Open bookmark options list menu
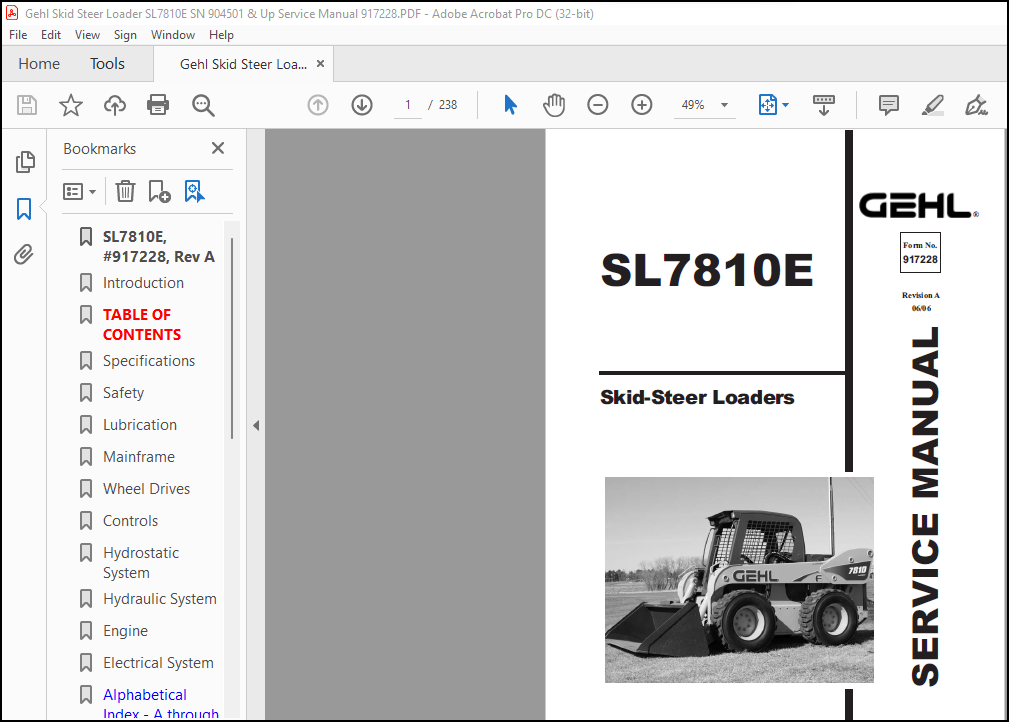 pyautogui.click(x=80, y=192)
